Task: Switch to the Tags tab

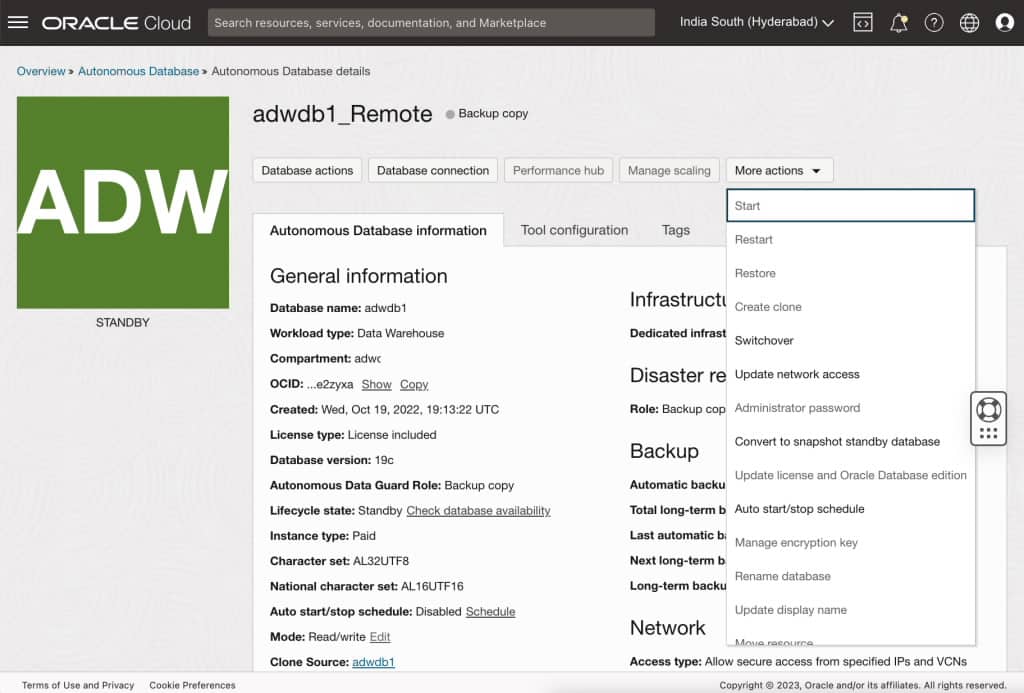Action: (x=675, y=230)
